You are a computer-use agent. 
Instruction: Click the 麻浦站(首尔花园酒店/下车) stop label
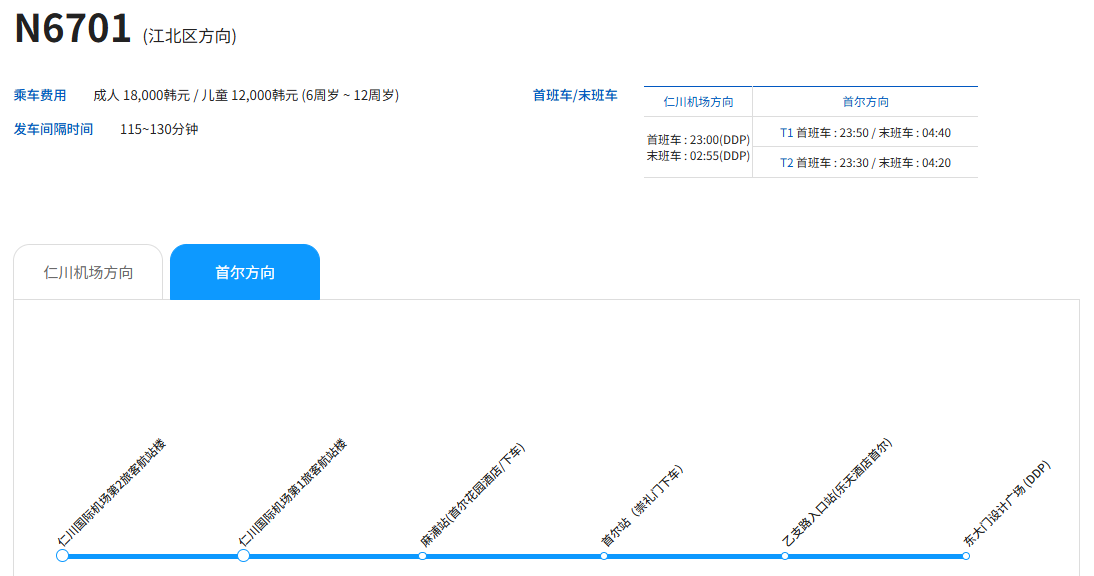coord(472,495)
